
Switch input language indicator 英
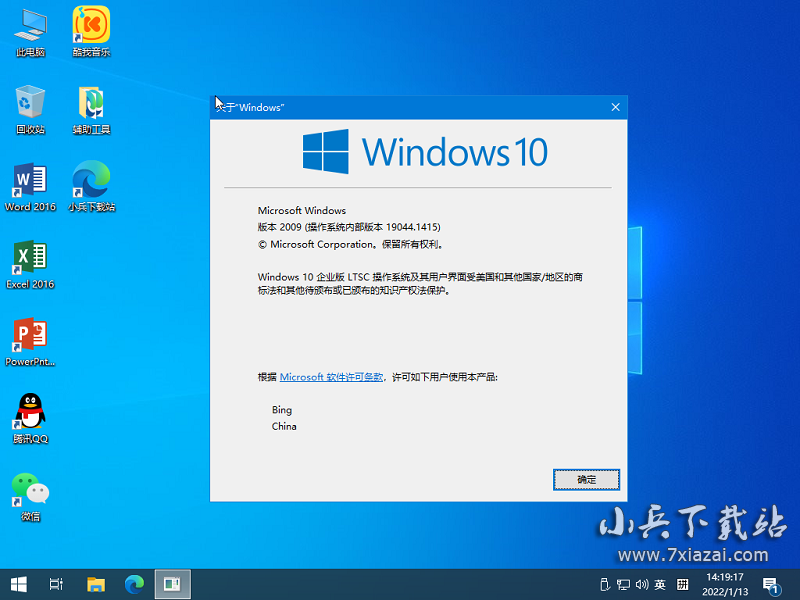pos(660,585)
